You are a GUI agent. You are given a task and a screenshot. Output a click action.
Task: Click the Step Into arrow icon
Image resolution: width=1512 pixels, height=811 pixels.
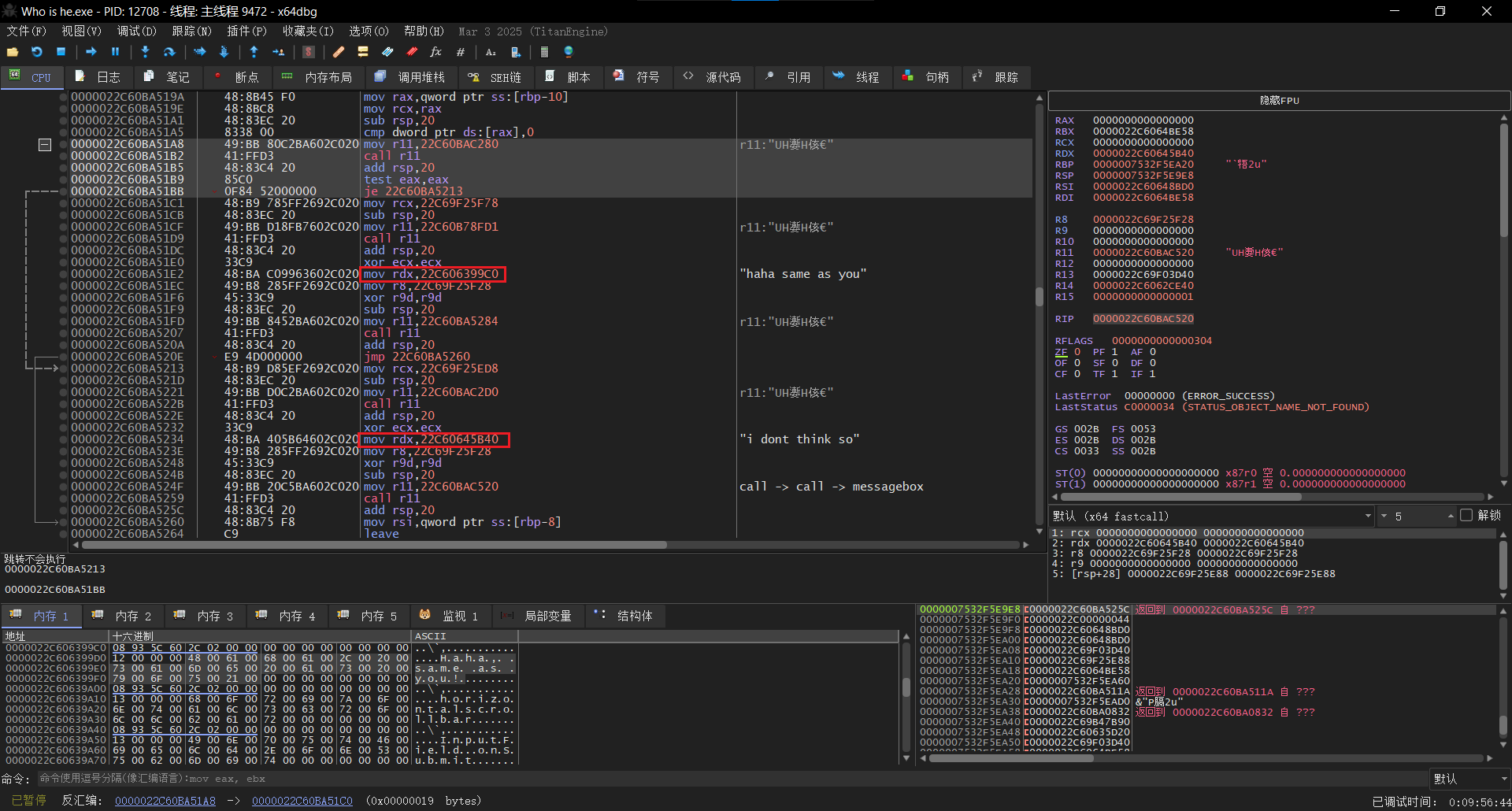pyautogui.click(x=145, y=52)
